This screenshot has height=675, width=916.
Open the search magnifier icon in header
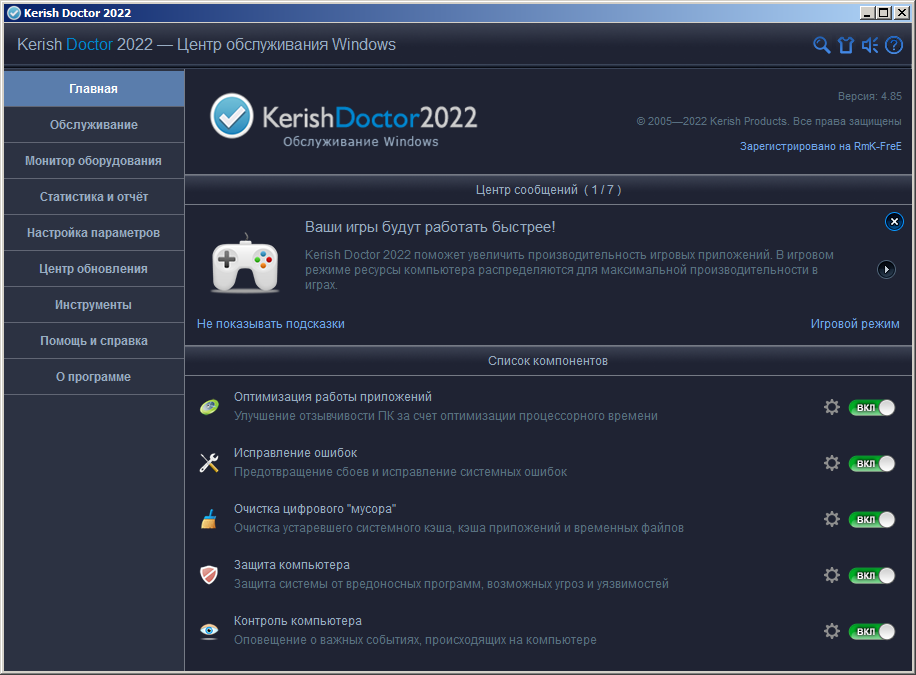821,45
